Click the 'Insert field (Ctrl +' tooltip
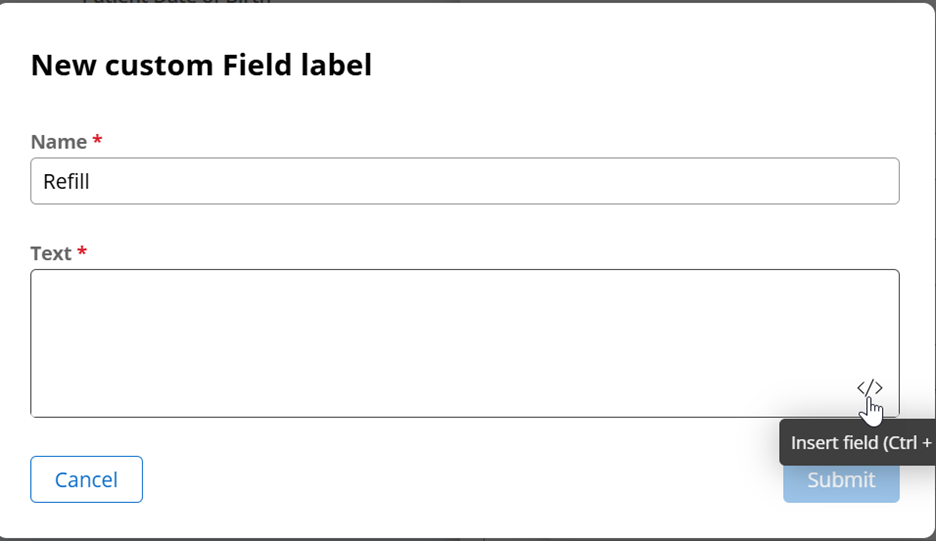 pos(858,442)
